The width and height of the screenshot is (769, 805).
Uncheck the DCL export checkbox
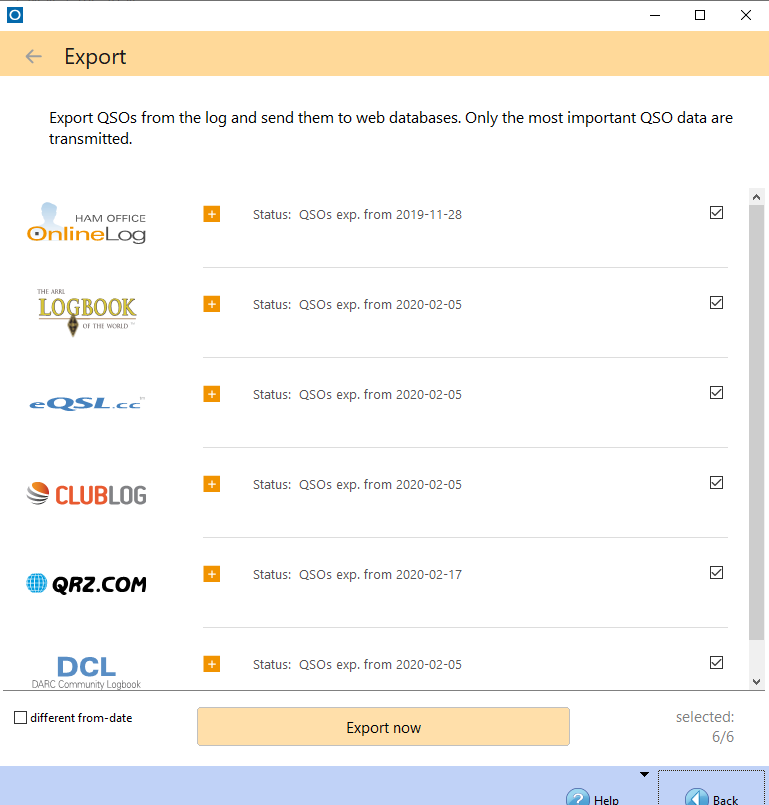pyautogui.click(x=716, y=662)
